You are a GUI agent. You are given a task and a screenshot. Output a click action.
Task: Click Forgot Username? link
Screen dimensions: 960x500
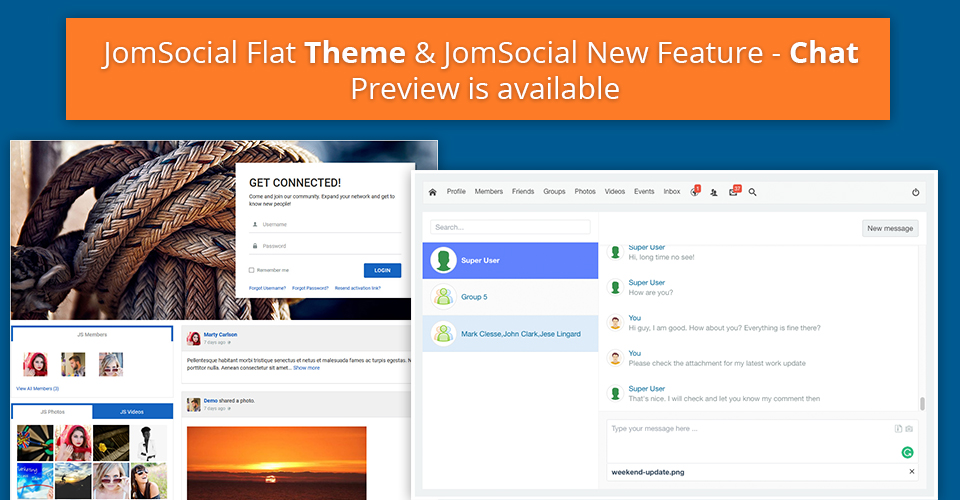click(x=267, y=288)
